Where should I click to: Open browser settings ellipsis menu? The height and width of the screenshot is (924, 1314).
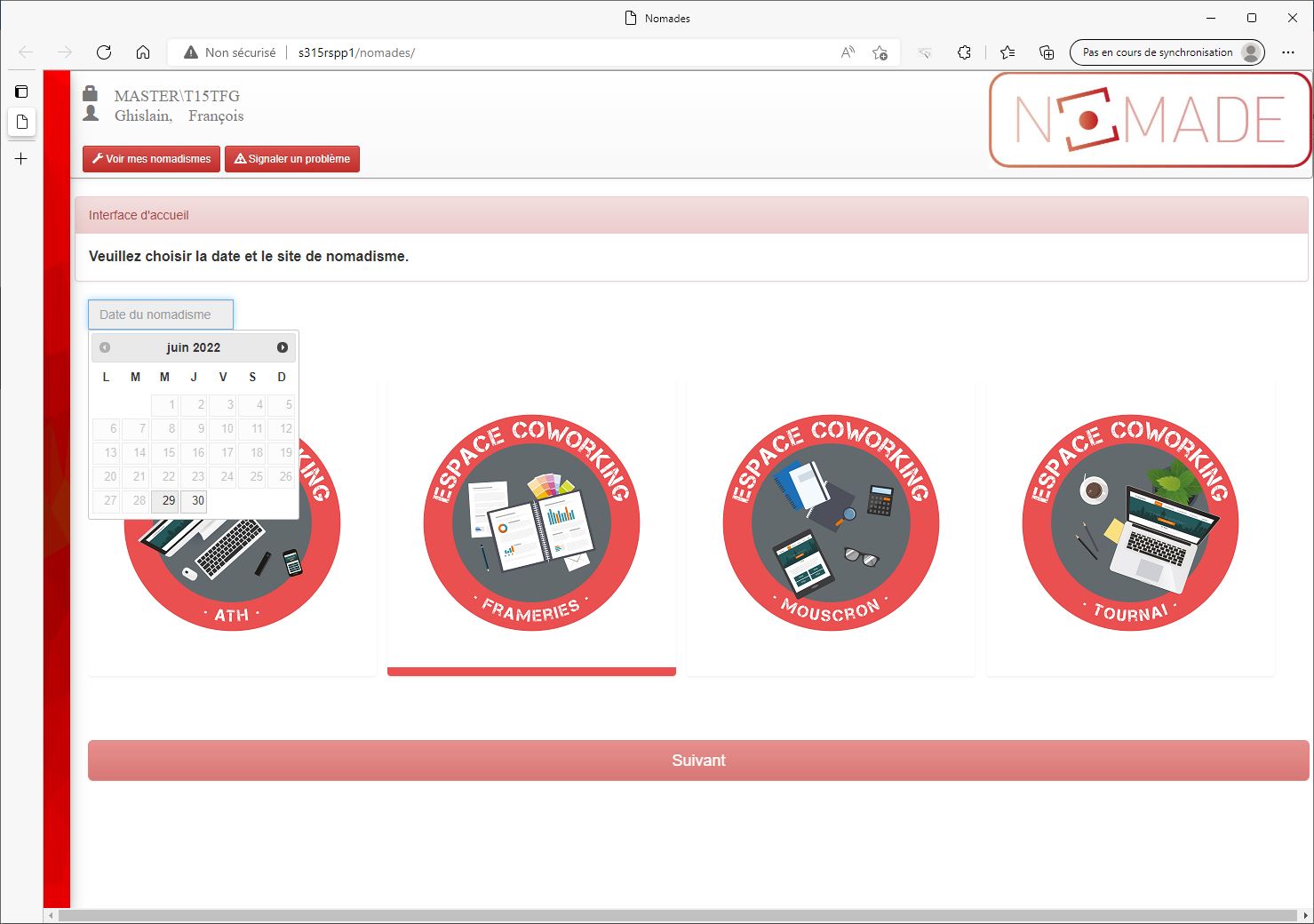(x=1288, y=52)
